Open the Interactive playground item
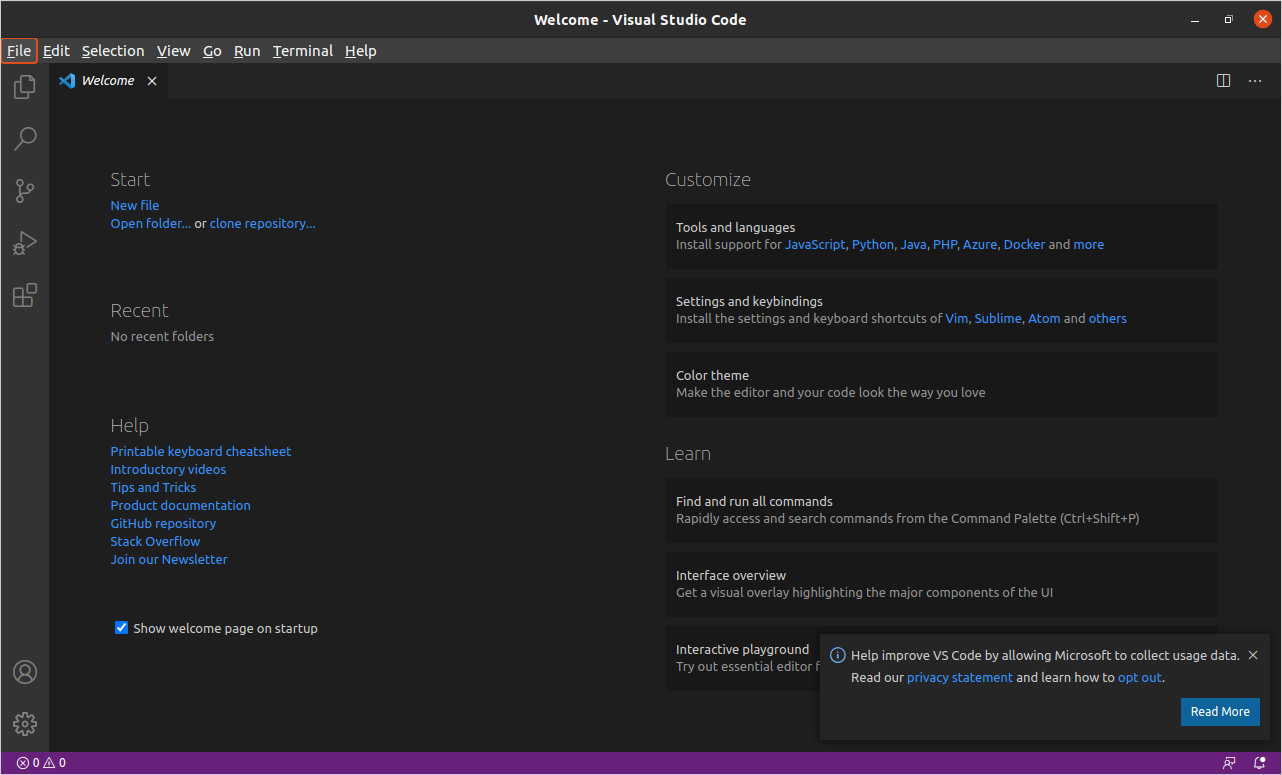The image size is (1282, 775). [x=743, y=658]
